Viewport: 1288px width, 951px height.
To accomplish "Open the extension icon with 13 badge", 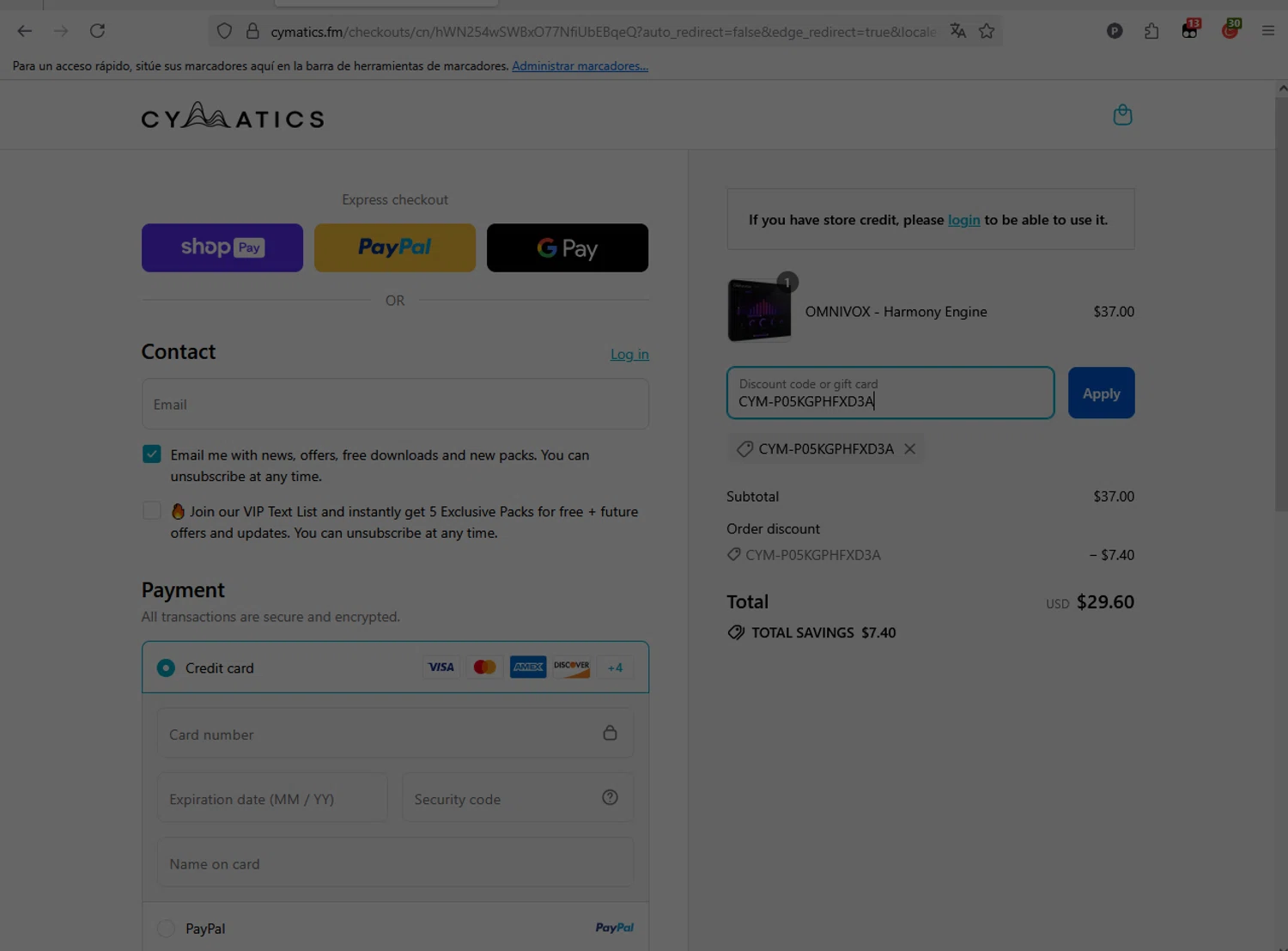I will (x=1190, y=30).
